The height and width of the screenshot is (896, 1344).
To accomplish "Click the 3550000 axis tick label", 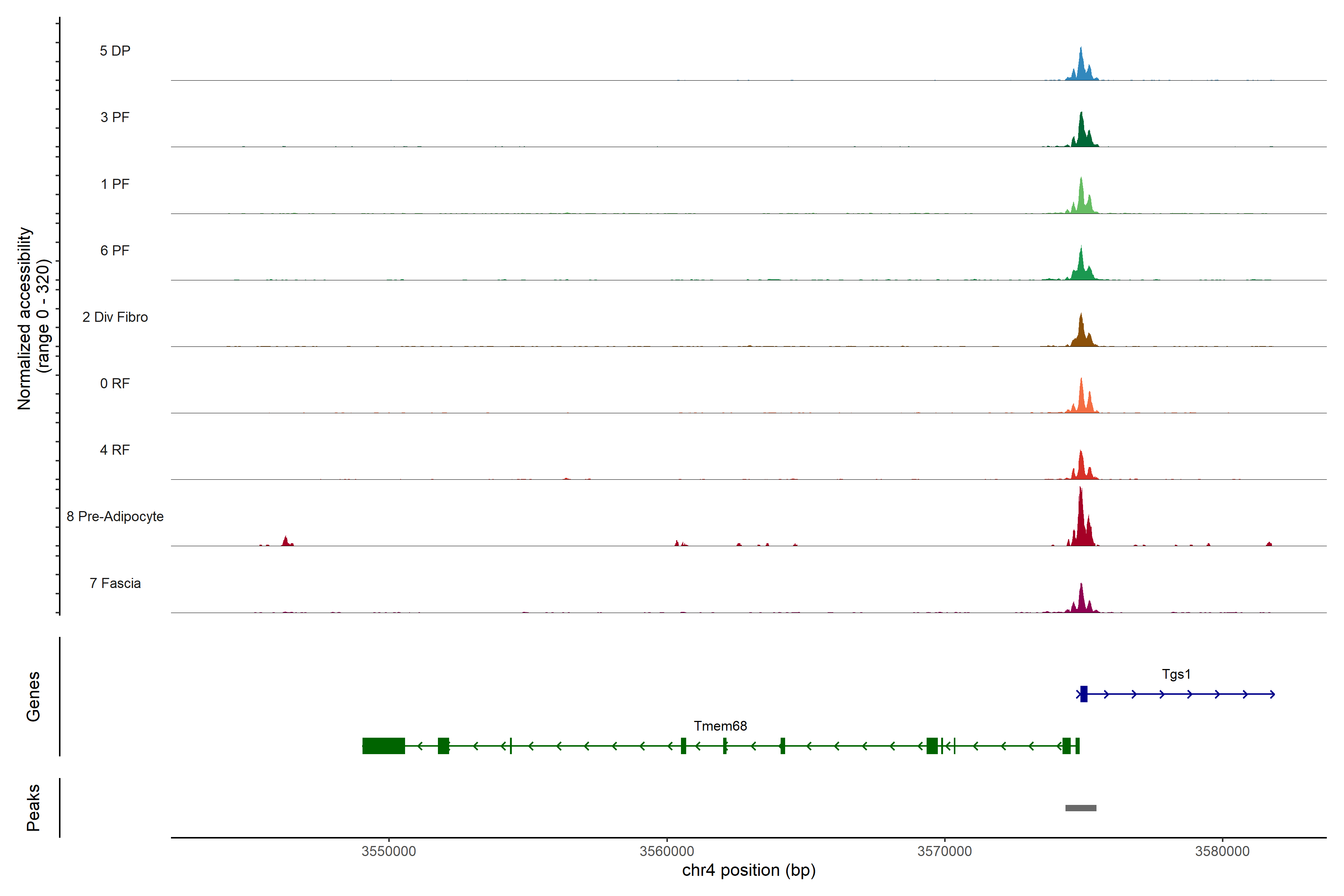I will coord(389,852).
